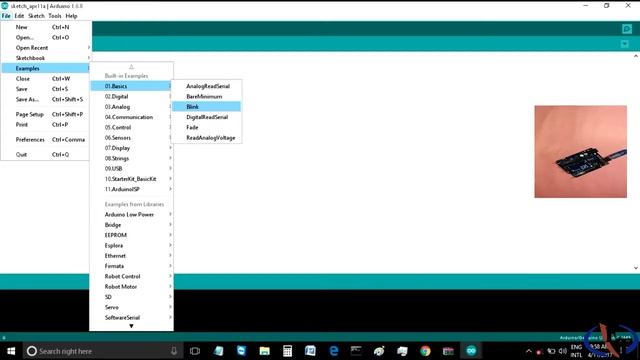Open Arduino Low Power library examples
Screen dimensions: 640x360
click(131, 214)
